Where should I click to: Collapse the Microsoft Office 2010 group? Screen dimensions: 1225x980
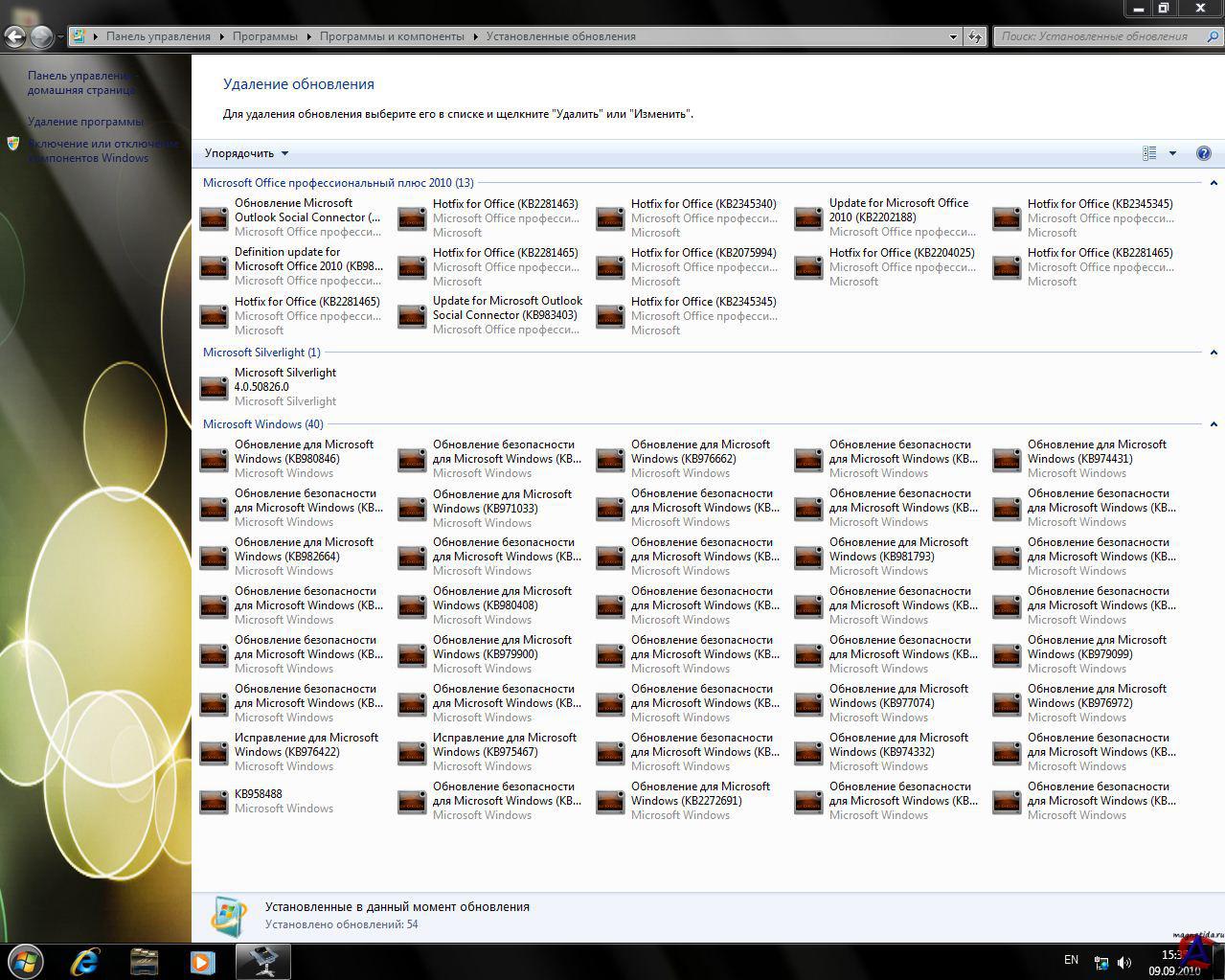[x=1214, y=183]
